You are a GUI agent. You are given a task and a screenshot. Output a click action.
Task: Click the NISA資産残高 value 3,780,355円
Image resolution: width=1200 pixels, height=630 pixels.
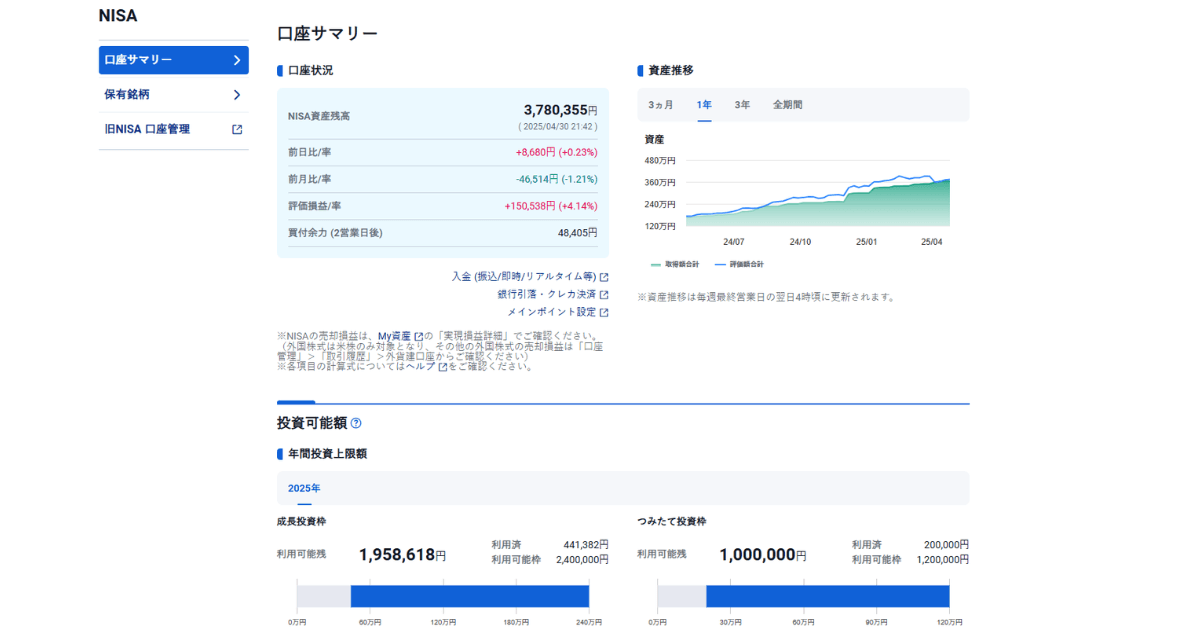pyautogui.click(x=560, y=110)
